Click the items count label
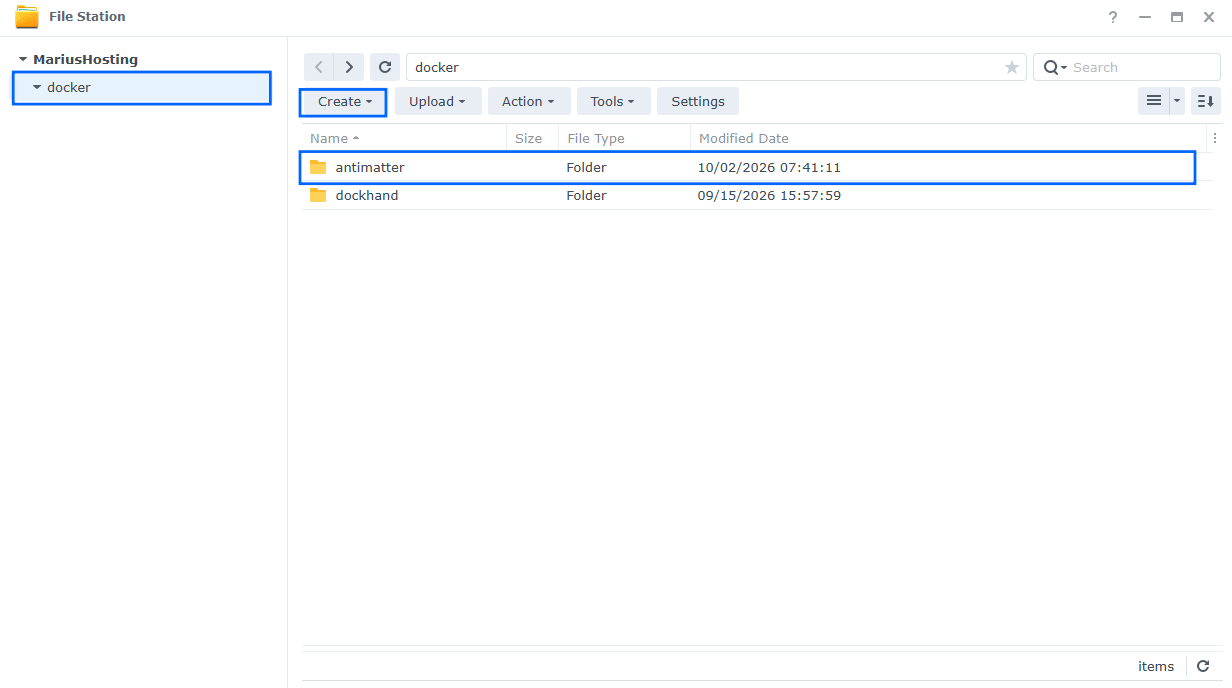1232x688 pixels. tap(1156, 666)
